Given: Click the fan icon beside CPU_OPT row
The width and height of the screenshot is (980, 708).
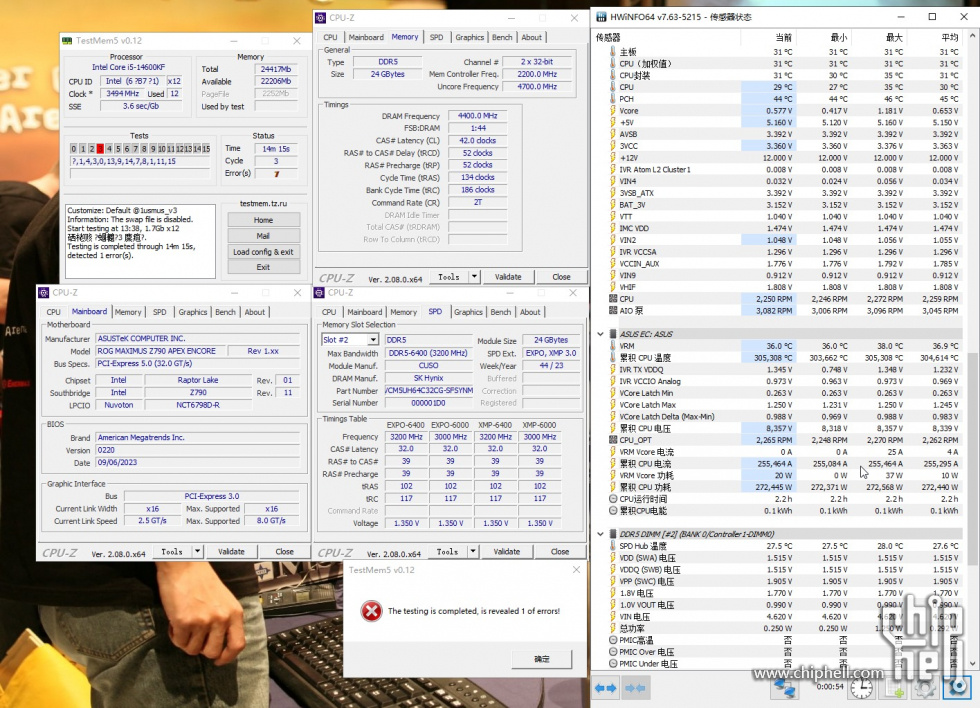Looking at the screenshot, I should pyautogui.click(x=613, y=440).
